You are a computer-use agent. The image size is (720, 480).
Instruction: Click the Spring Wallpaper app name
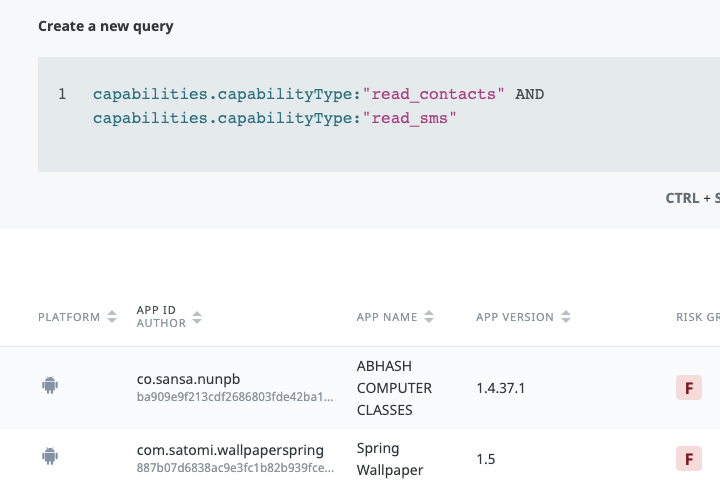390,459
